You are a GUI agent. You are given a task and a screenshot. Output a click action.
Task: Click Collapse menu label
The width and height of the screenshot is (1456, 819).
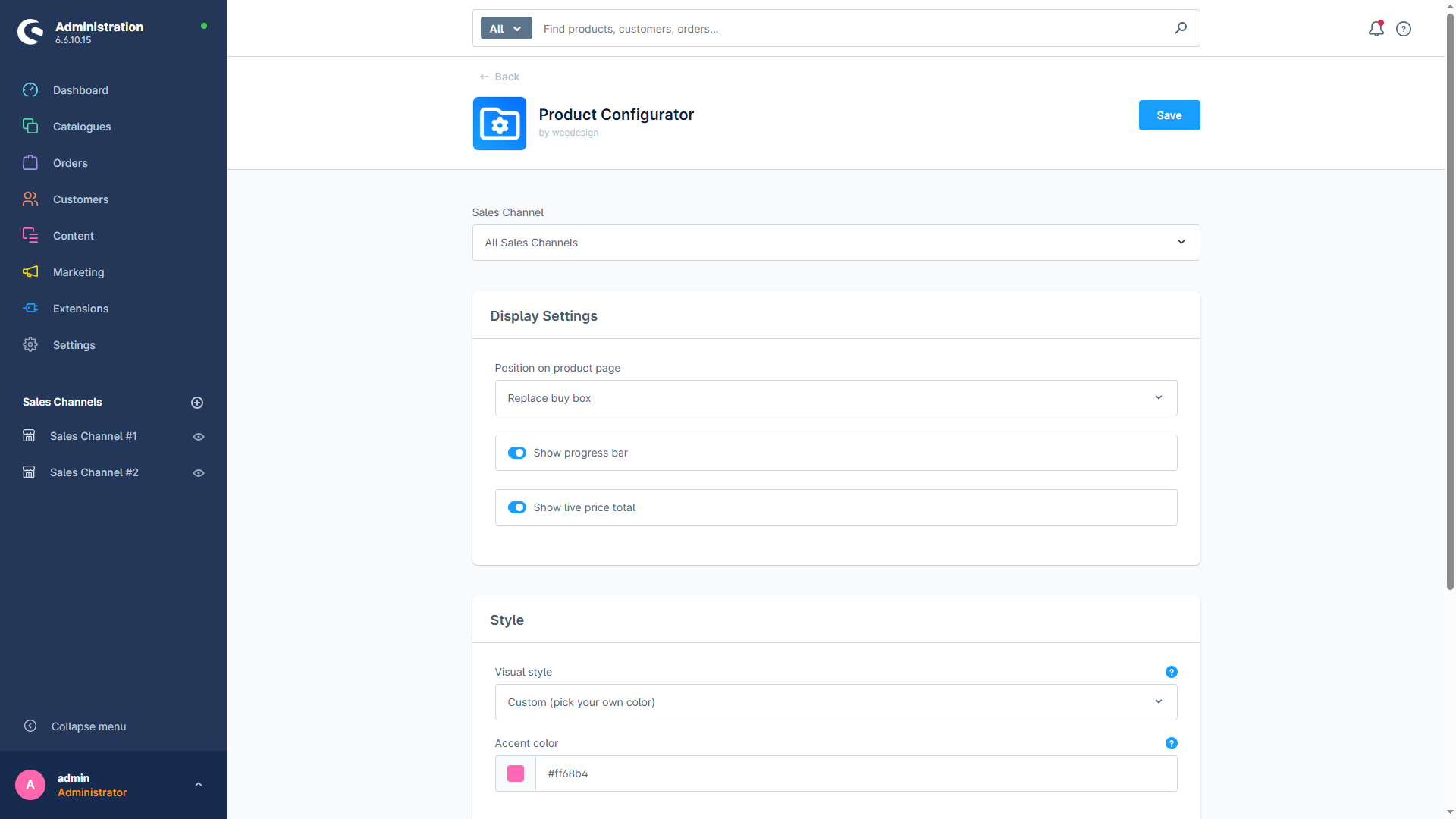pyautogui.click(x=89, y=726)
